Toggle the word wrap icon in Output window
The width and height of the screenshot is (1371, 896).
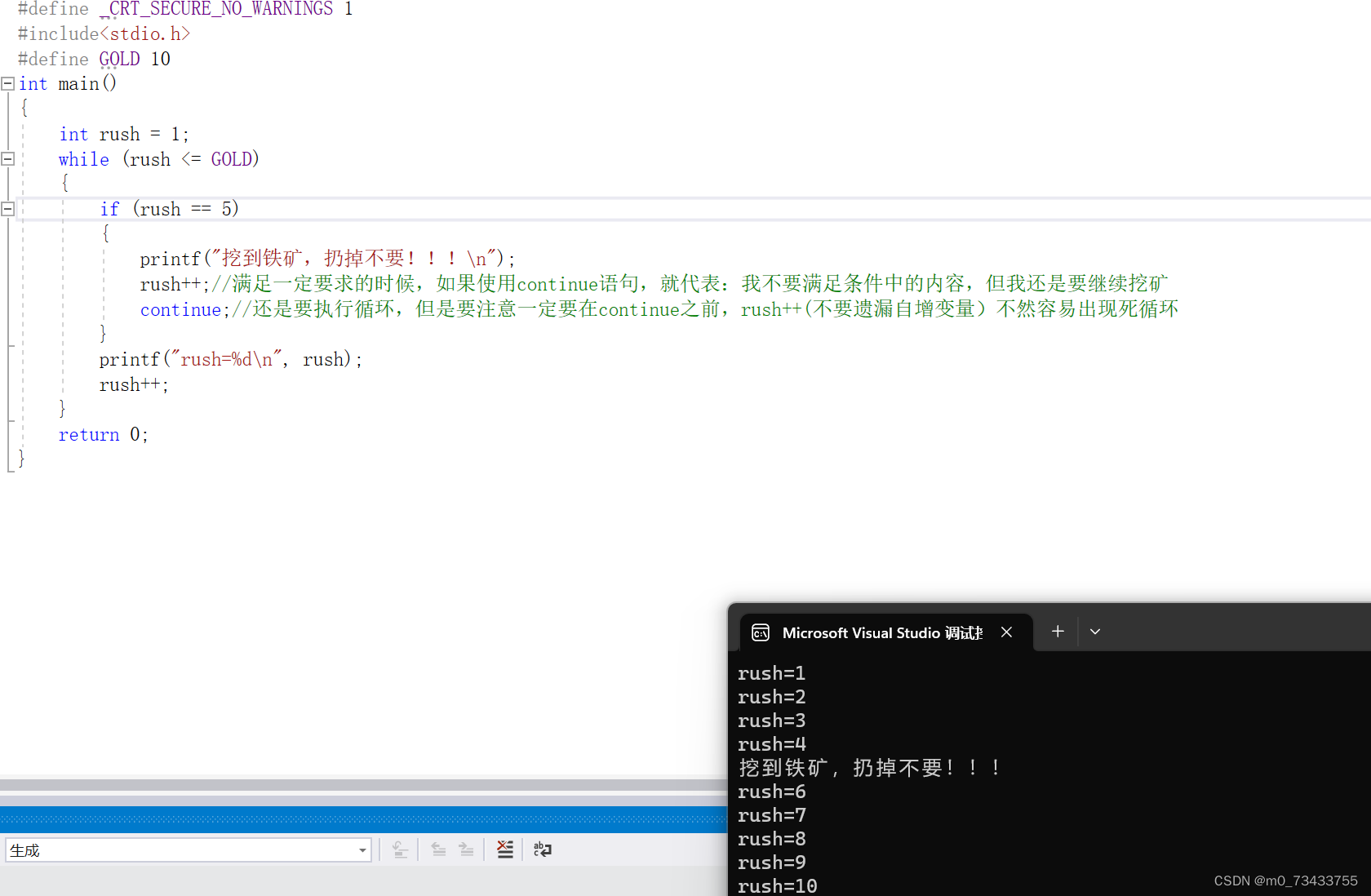(x=541, y=849)
